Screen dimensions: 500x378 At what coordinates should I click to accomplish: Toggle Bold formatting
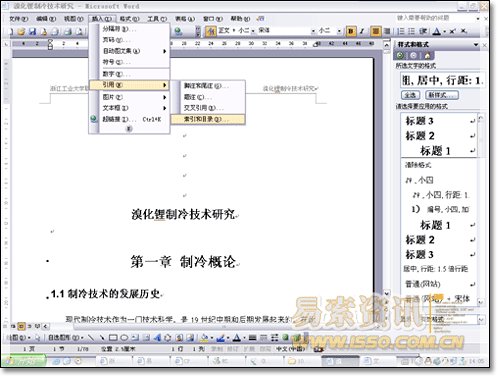[350, 31]
